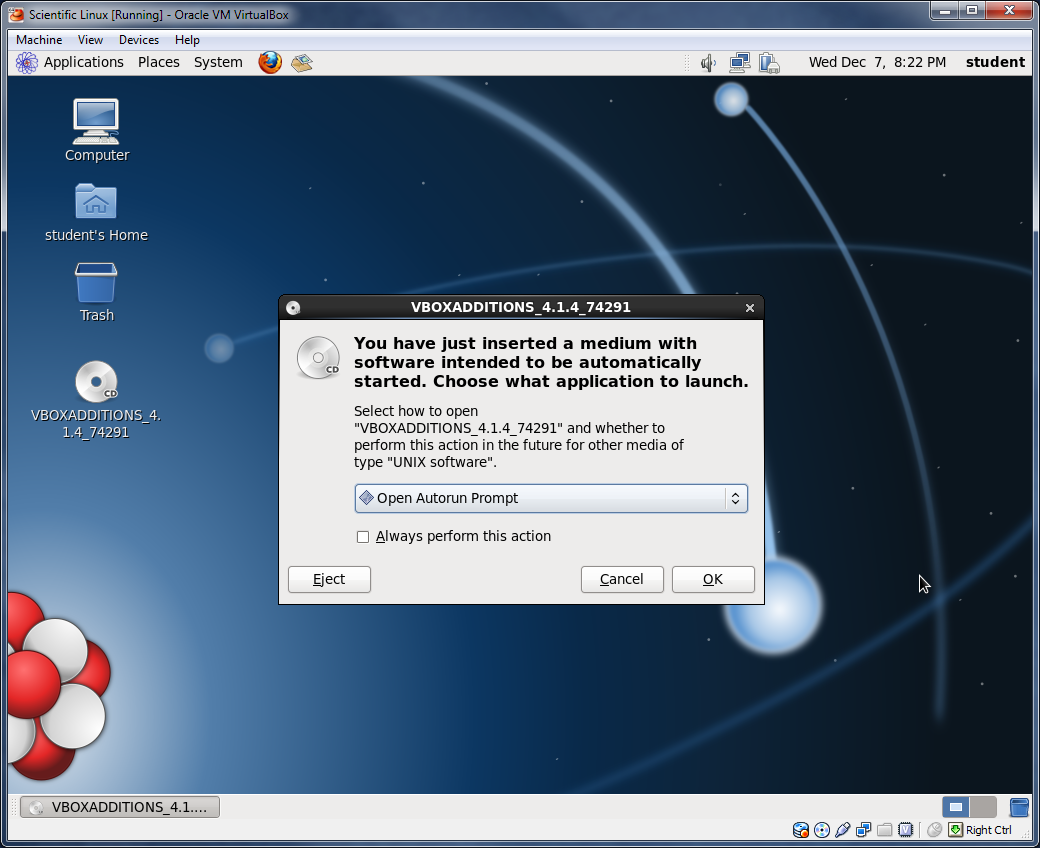The width and height of the screenshot is (1040, 848).
Task: Click the volume speaker icon in panel
Action: point(708,63)
